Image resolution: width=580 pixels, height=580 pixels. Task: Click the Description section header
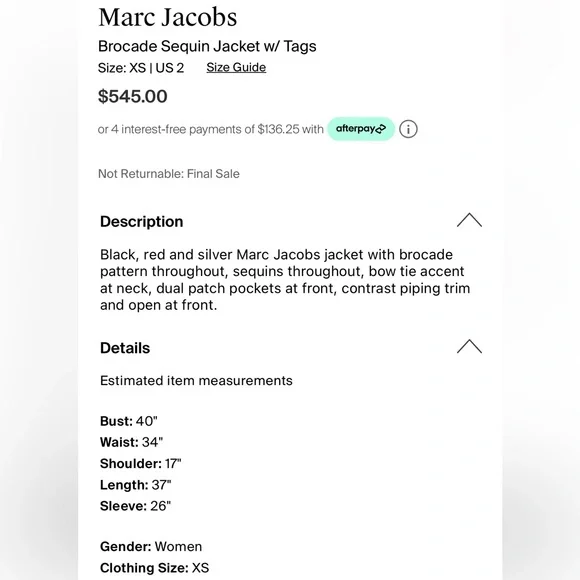tap(142, 222)
